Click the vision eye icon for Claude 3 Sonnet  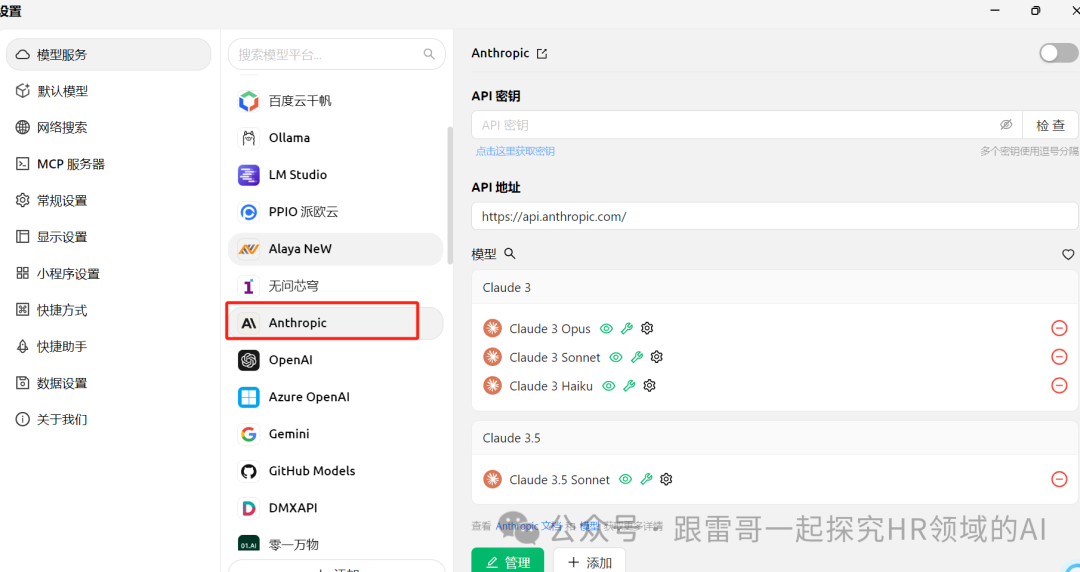pyautogui.click(x=616, y=357)
